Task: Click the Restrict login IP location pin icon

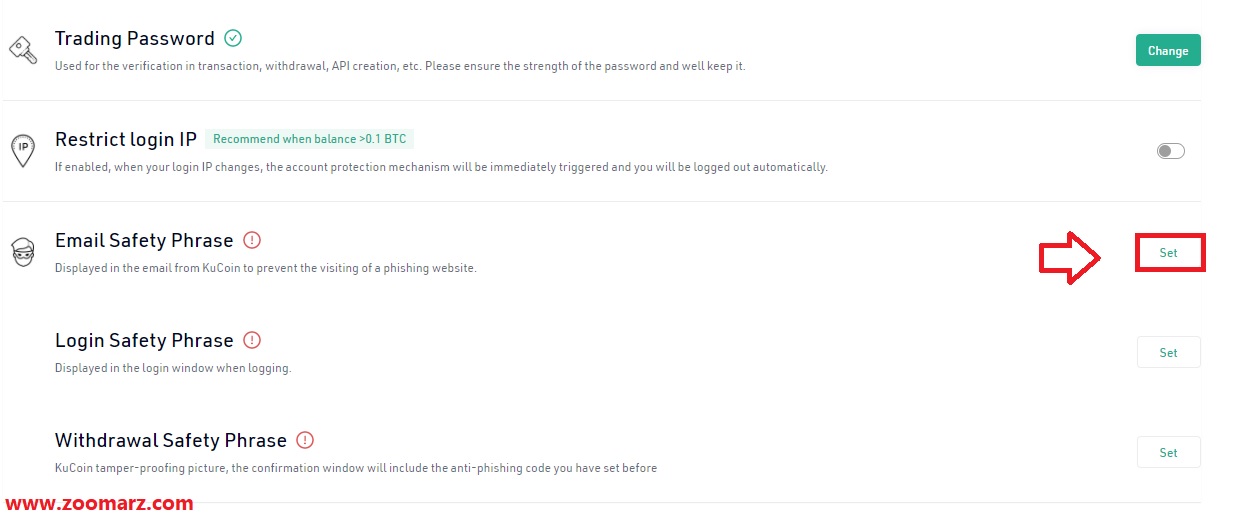Action: [x=23, y=150]
